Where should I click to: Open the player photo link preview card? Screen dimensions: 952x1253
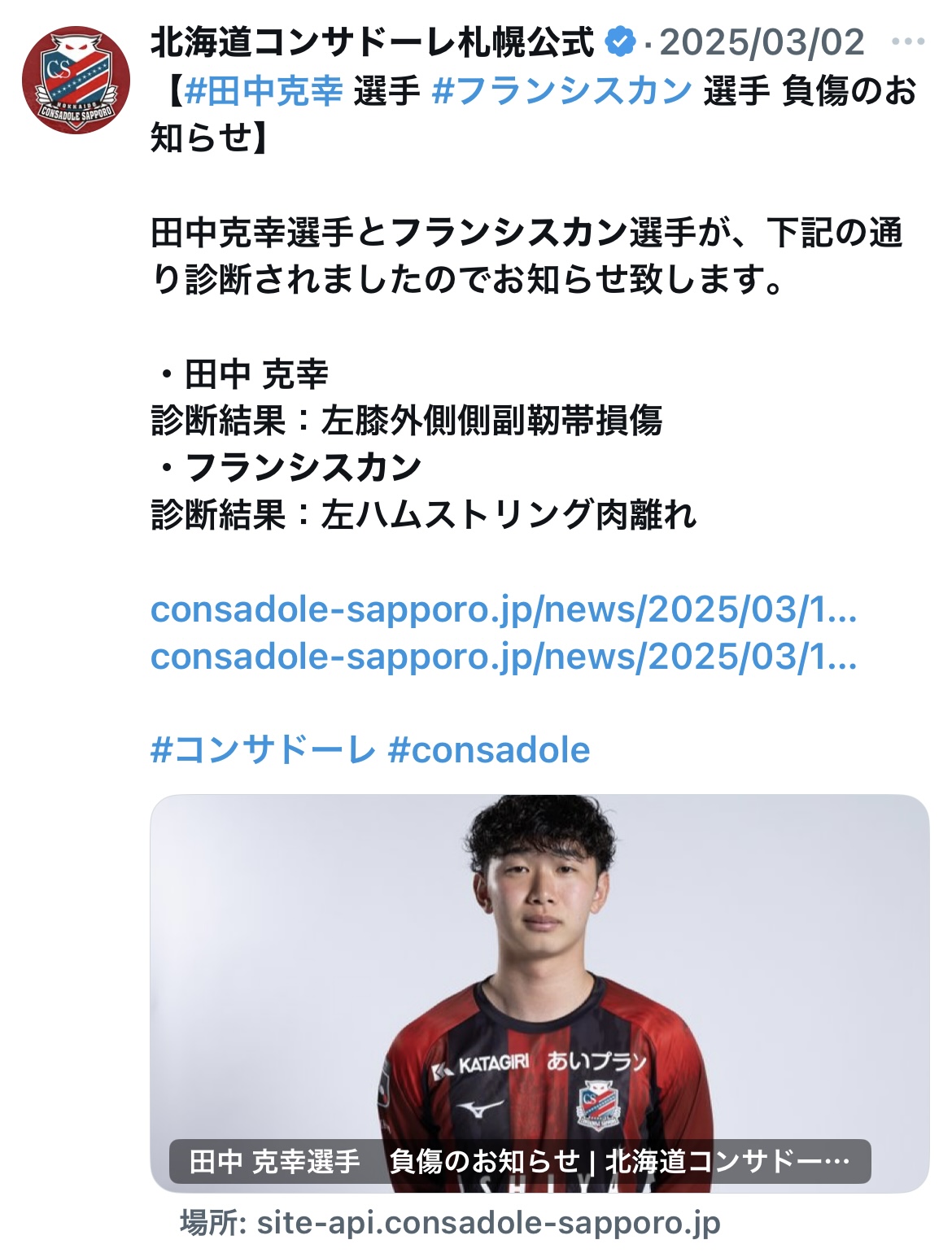pos(539,993)
